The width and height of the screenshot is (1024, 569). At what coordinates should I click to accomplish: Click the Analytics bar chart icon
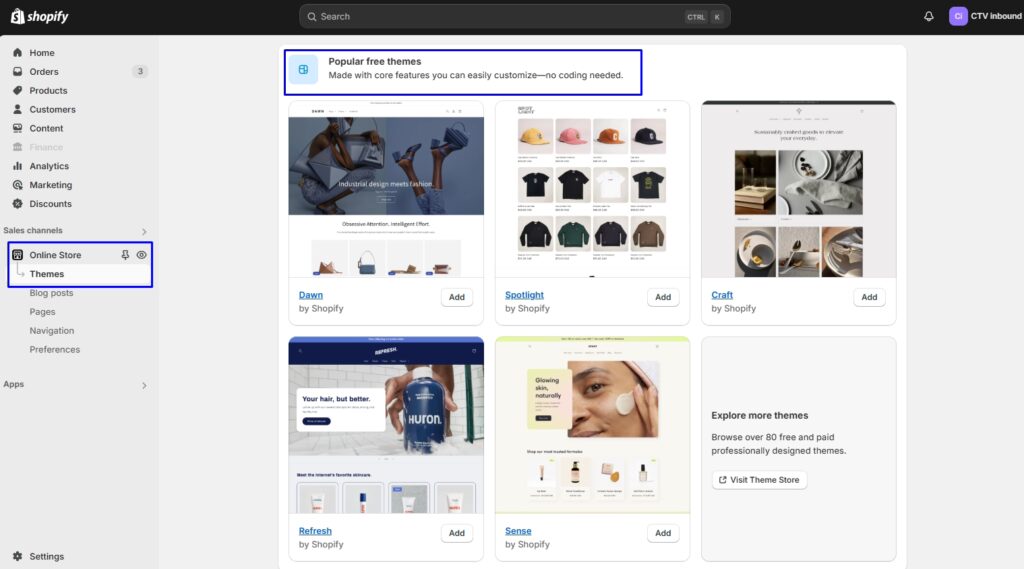(x=18, y=166)
